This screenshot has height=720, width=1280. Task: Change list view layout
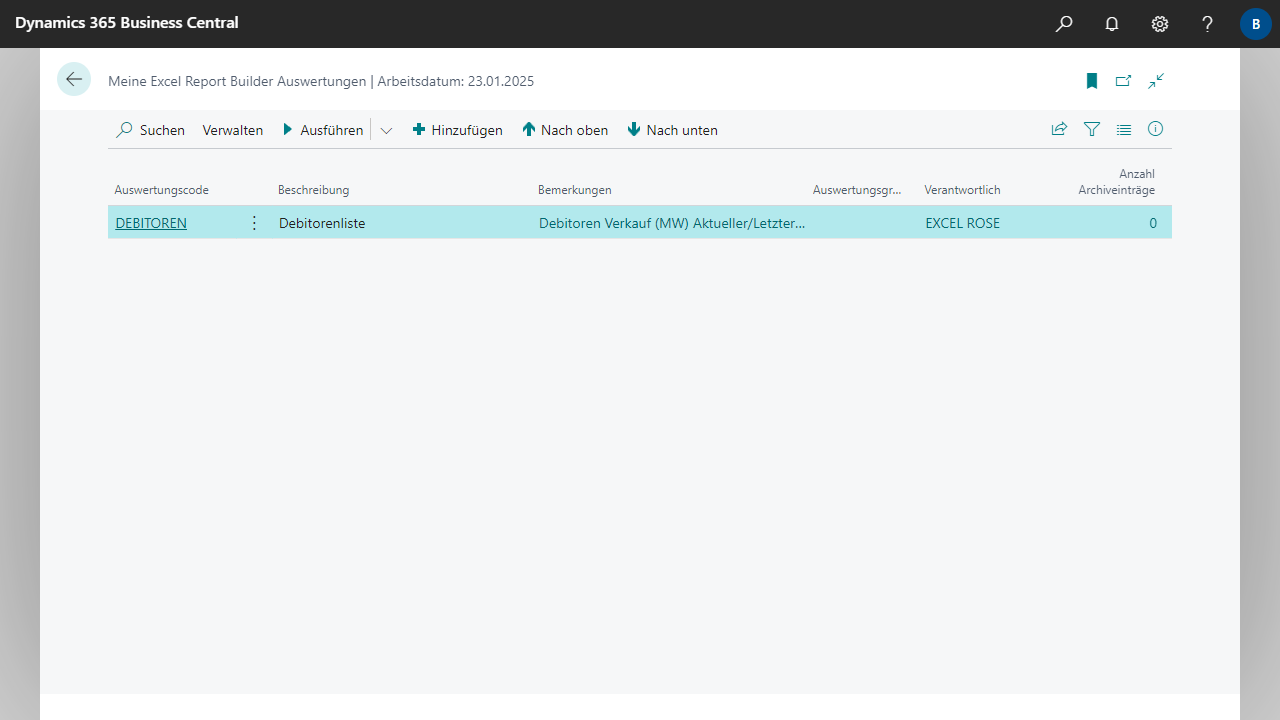point(1124,129)
